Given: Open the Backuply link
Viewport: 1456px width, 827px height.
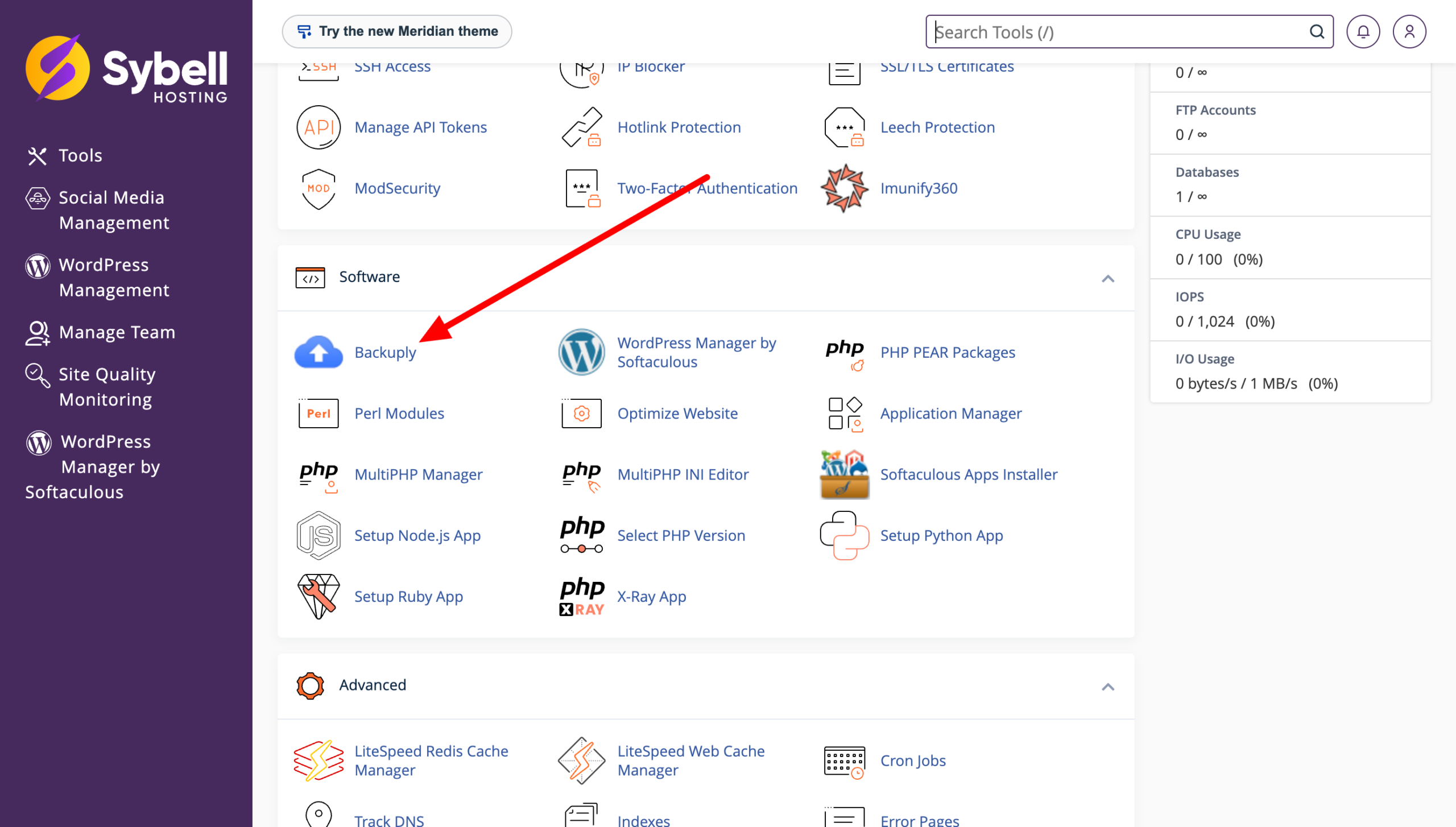Looking at the screenshot, I should point(385,353).
